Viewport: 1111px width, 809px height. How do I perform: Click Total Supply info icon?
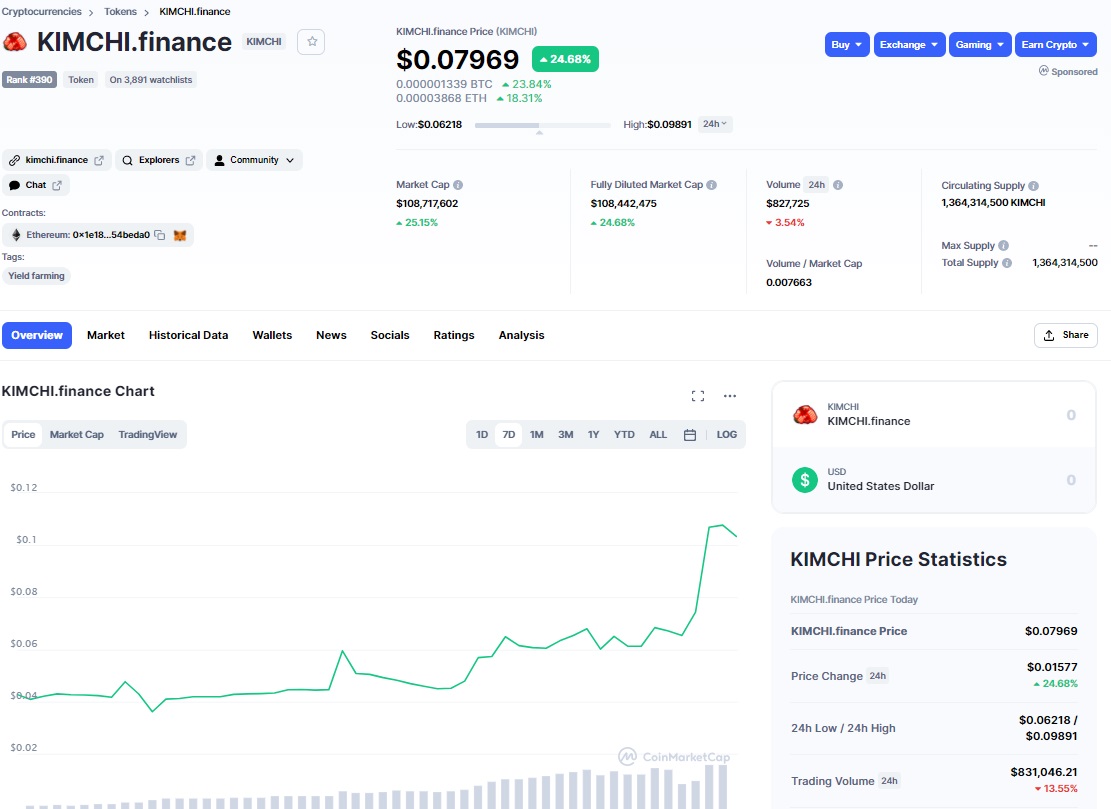[1007, 263]
